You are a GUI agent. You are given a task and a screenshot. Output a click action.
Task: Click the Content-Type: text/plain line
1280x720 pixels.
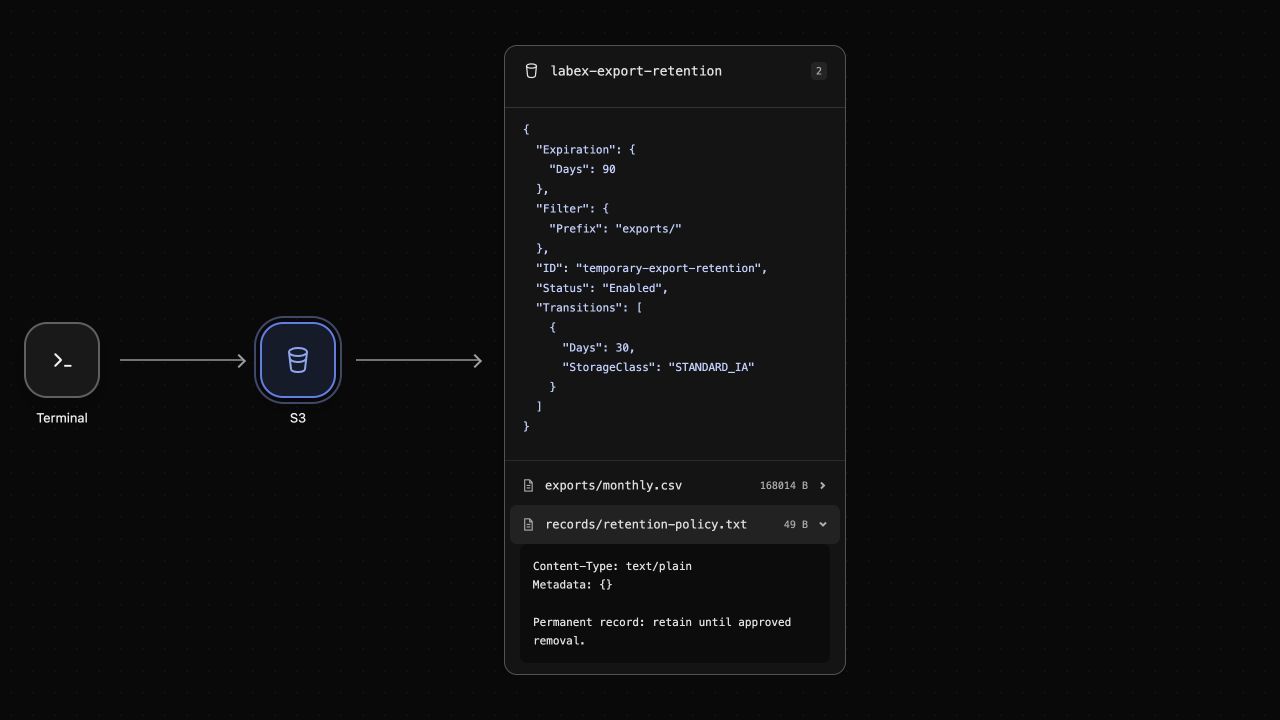pyautogui.click(x=612, y=566)
